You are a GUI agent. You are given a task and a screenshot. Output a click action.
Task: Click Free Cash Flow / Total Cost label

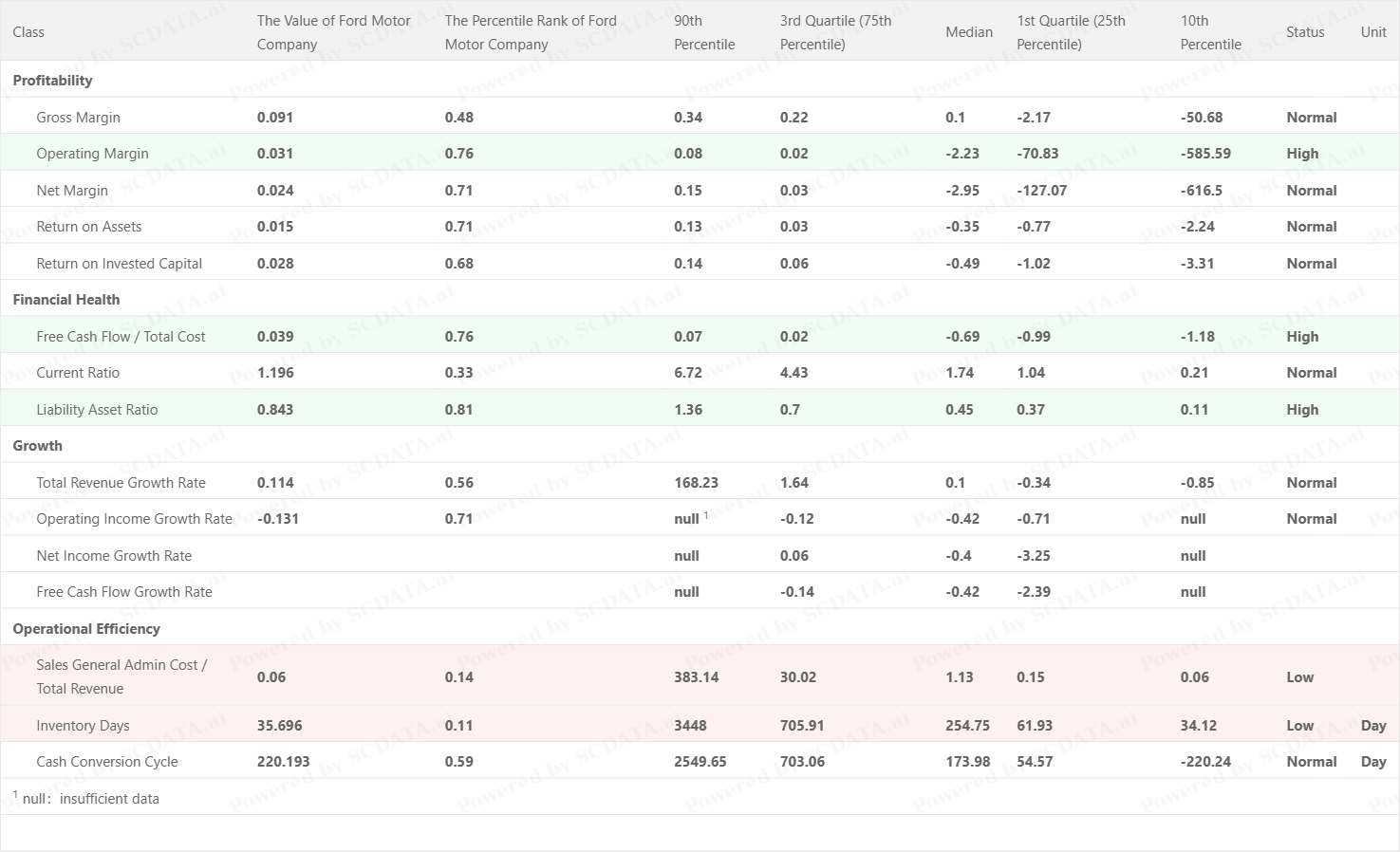121,337
